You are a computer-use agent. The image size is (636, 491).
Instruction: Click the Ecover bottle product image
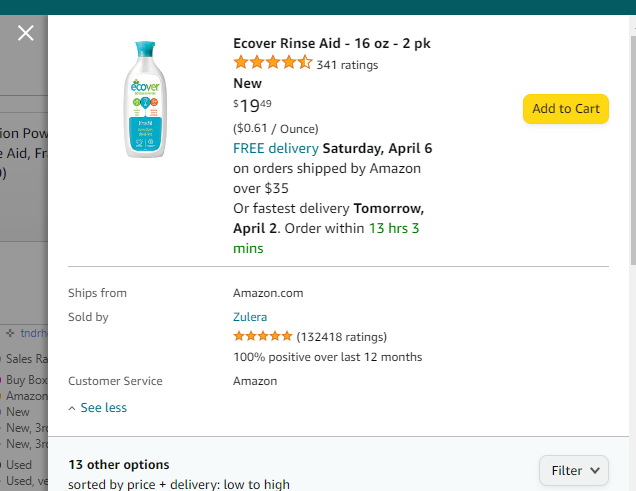tap(145, 99)
